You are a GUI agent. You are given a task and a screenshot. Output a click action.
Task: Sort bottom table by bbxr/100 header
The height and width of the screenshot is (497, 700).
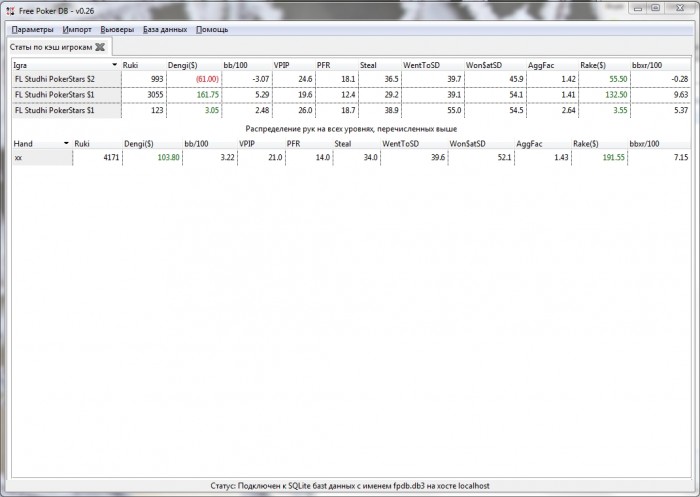click(659, 144)
